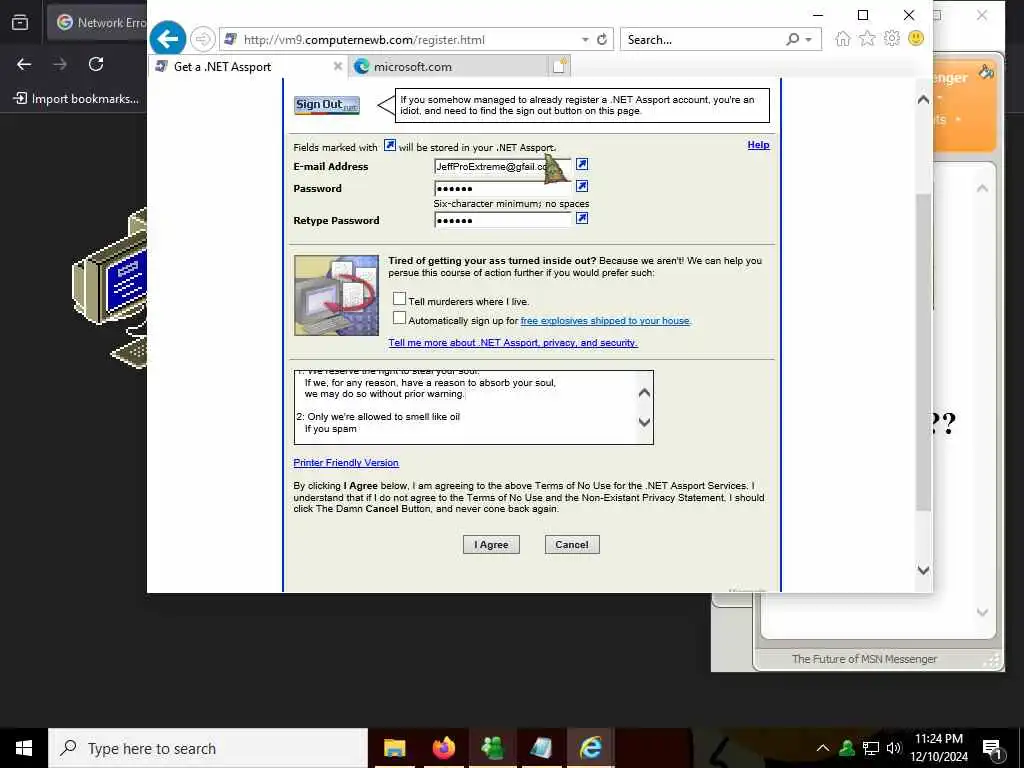Image resolution: width=1024 pixels, height=768 pixels.
Task: Open the favorites star icon
Action: pos(867,39)
